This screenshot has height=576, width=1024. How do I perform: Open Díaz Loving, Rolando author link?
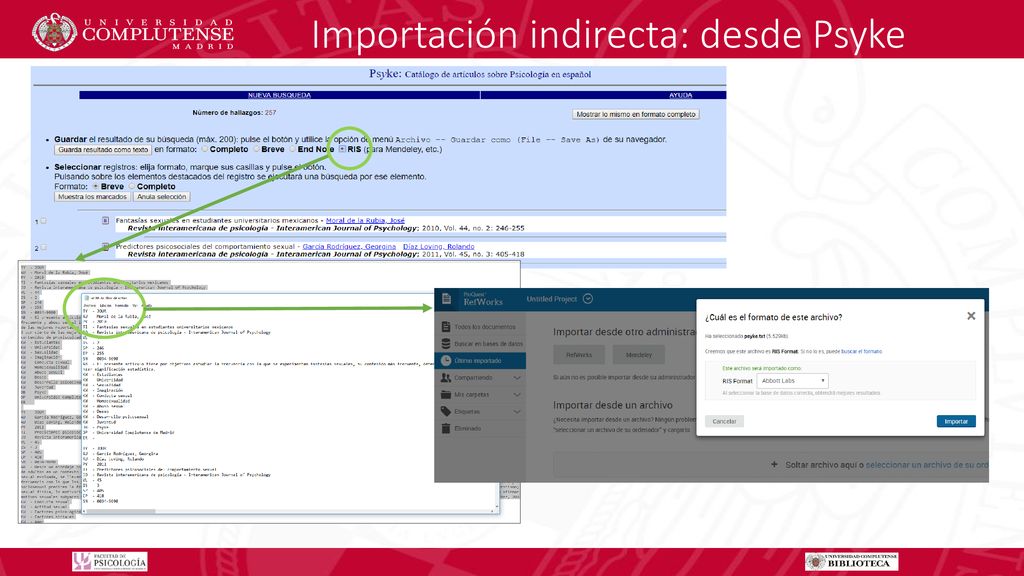[438, 247]
